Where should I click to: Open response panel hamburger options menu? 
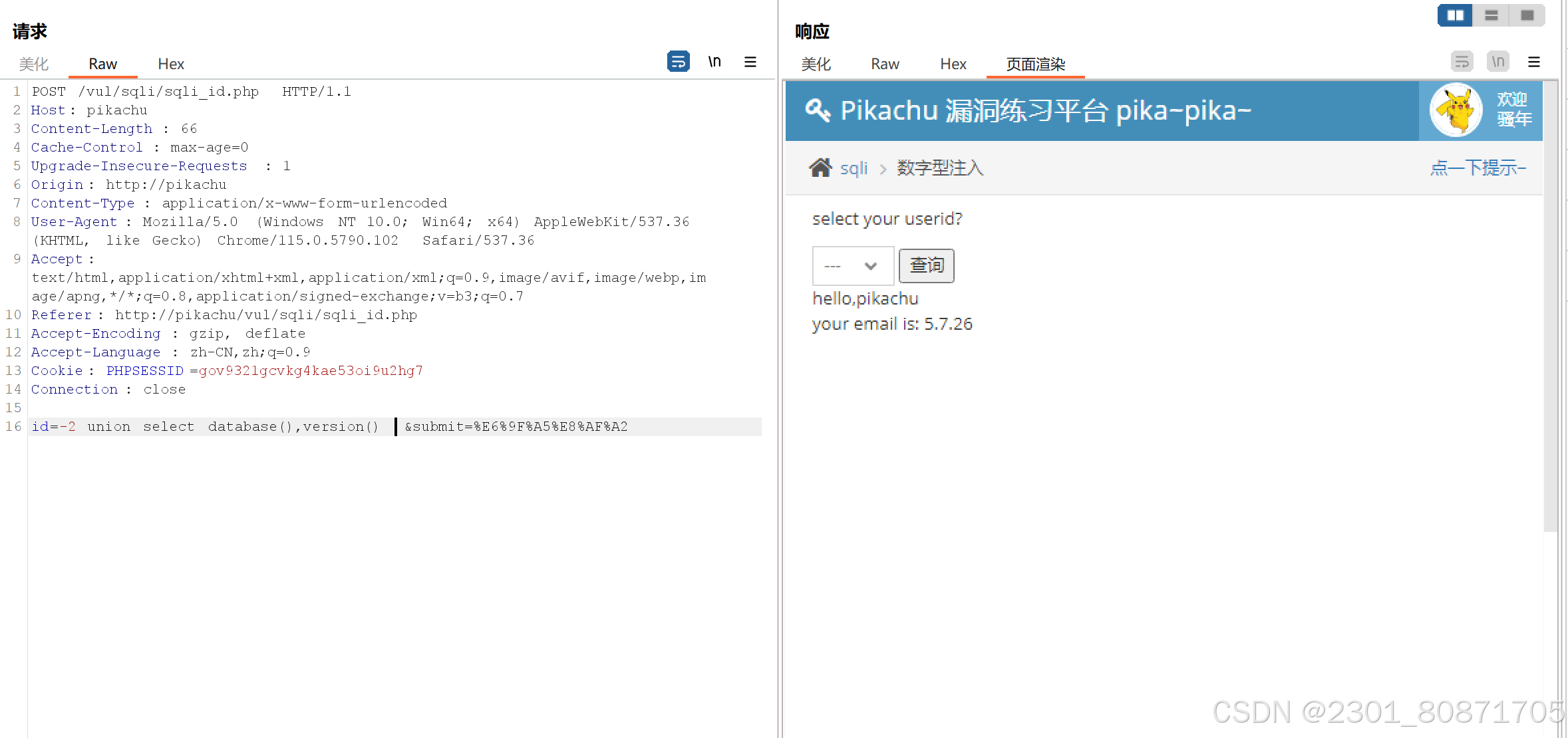click(1534, 62)
